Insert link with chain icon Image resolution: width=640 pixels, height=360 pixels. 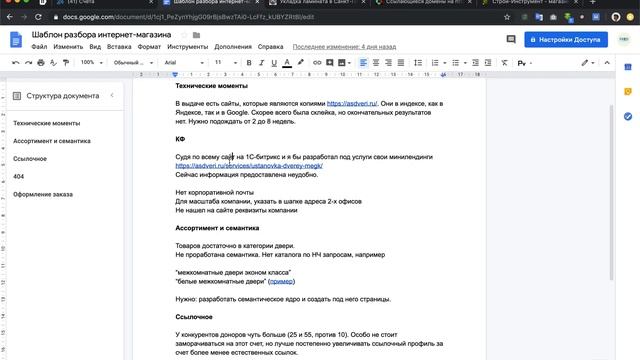click(317, 63)
